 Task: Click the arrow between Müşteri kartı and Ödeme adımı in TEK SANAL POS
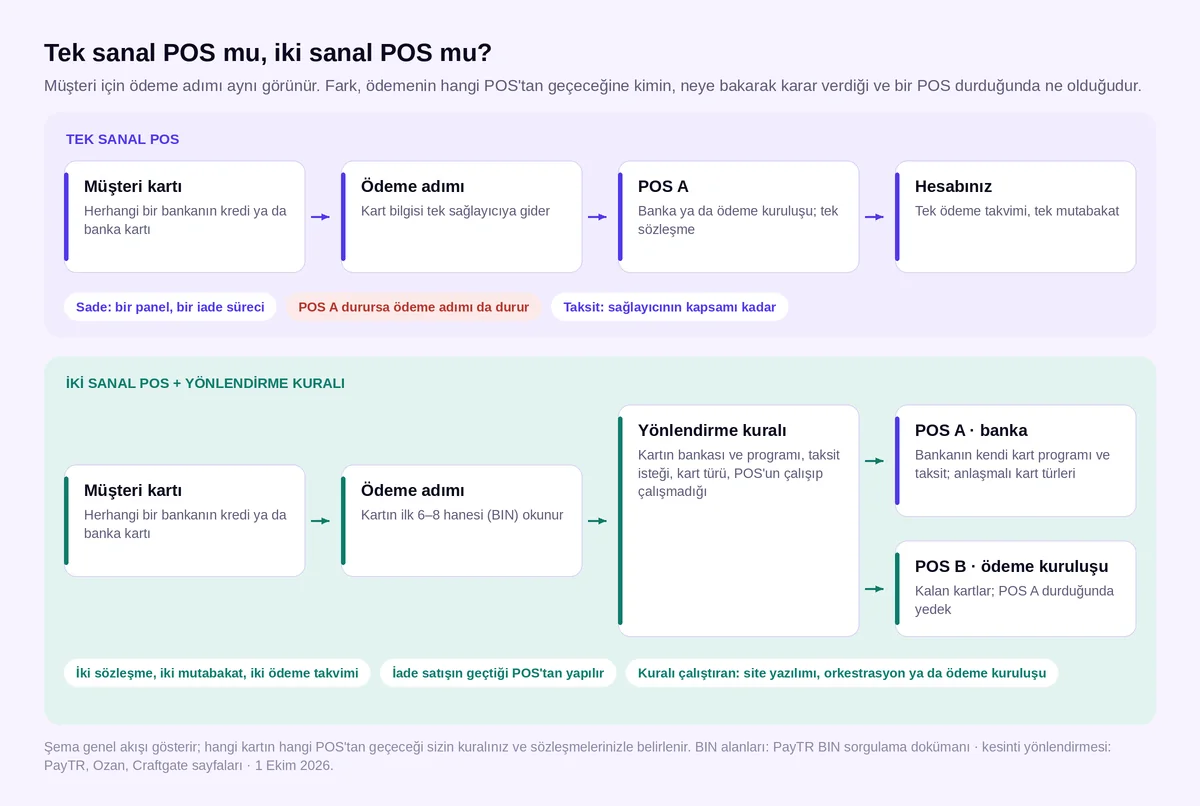320,217
